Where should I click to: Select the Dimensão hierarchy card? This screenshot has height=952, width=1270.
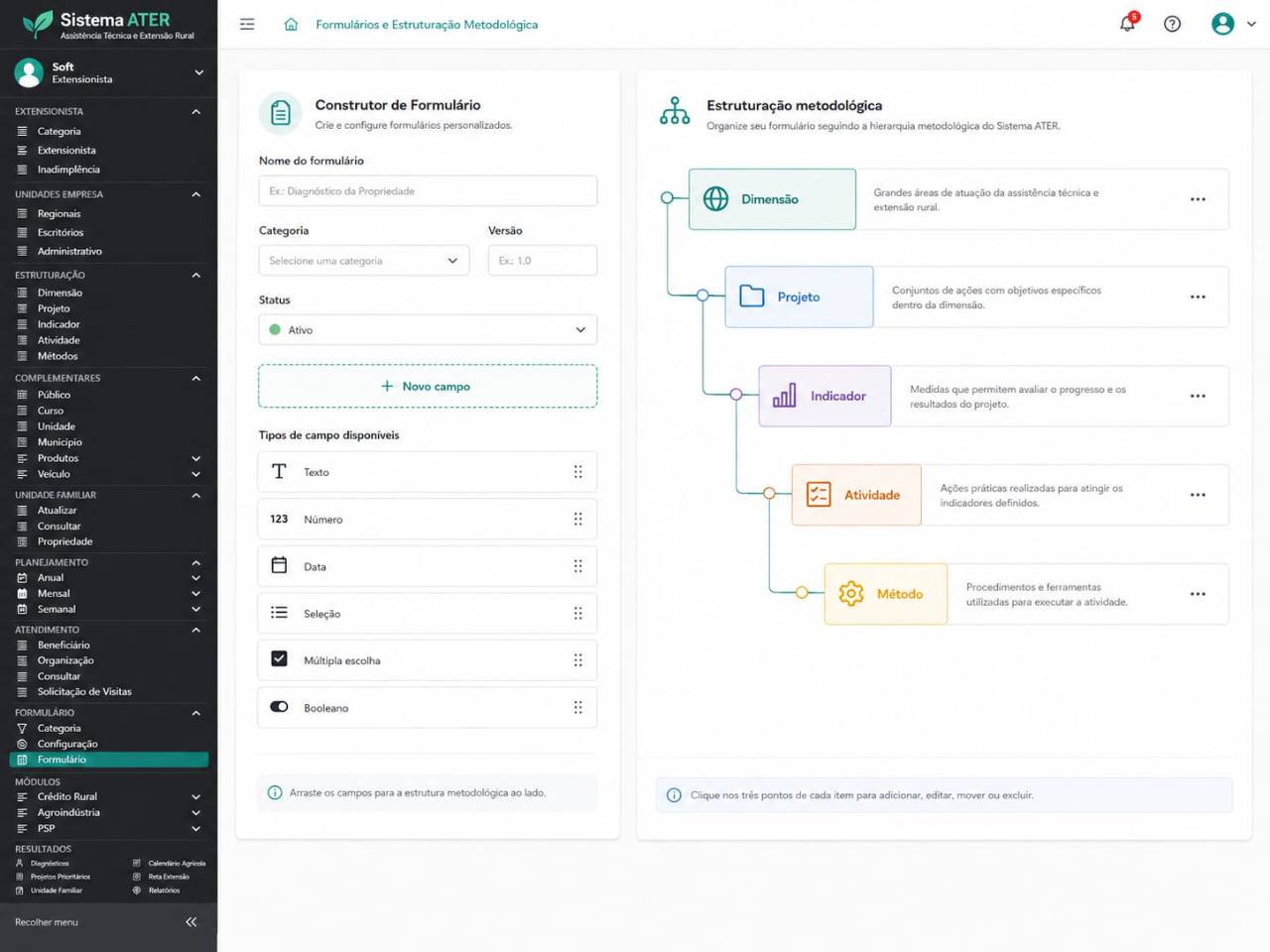coord(772,199)
